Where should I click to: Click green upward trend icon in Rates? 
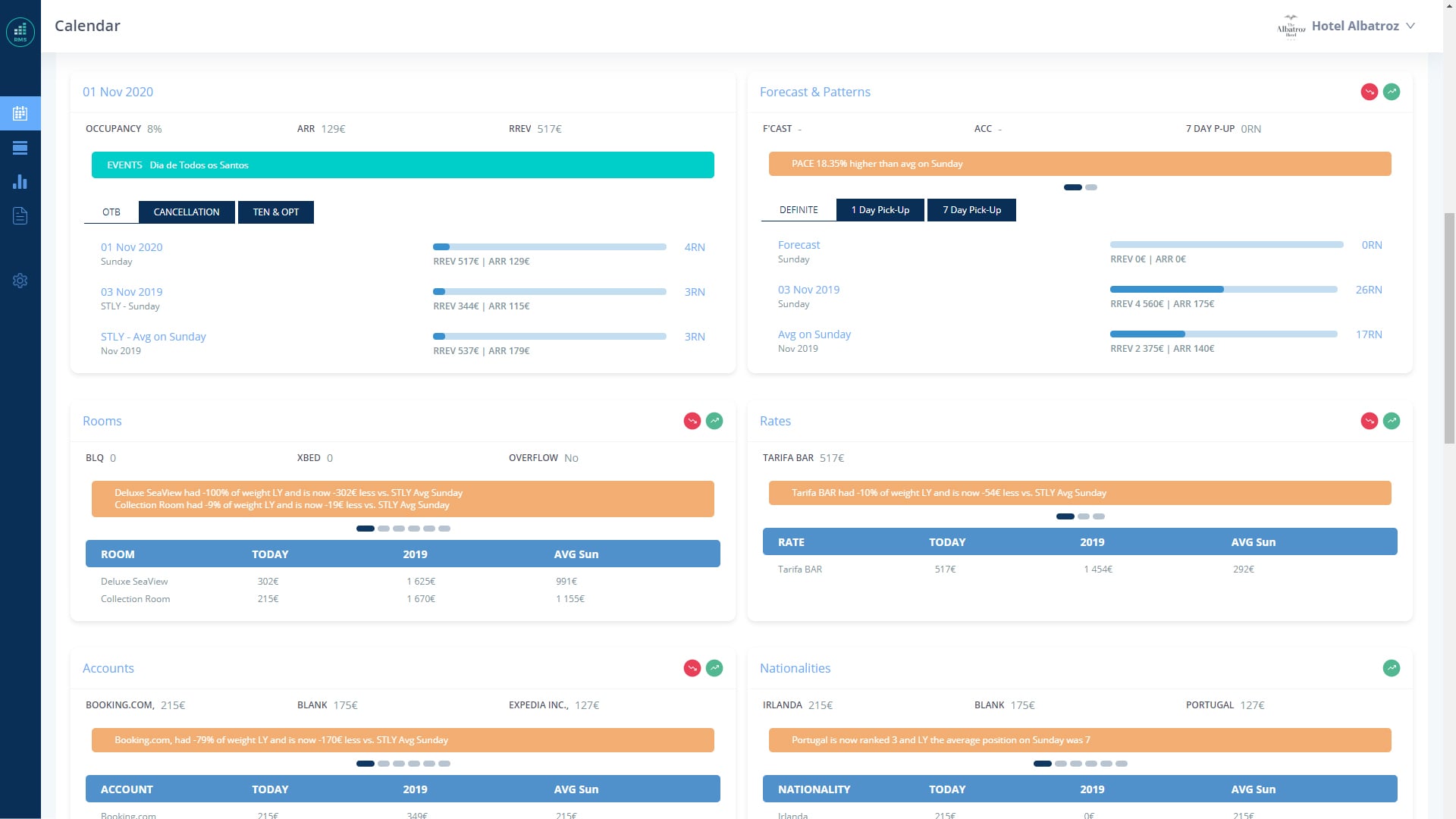[1391, 421]
